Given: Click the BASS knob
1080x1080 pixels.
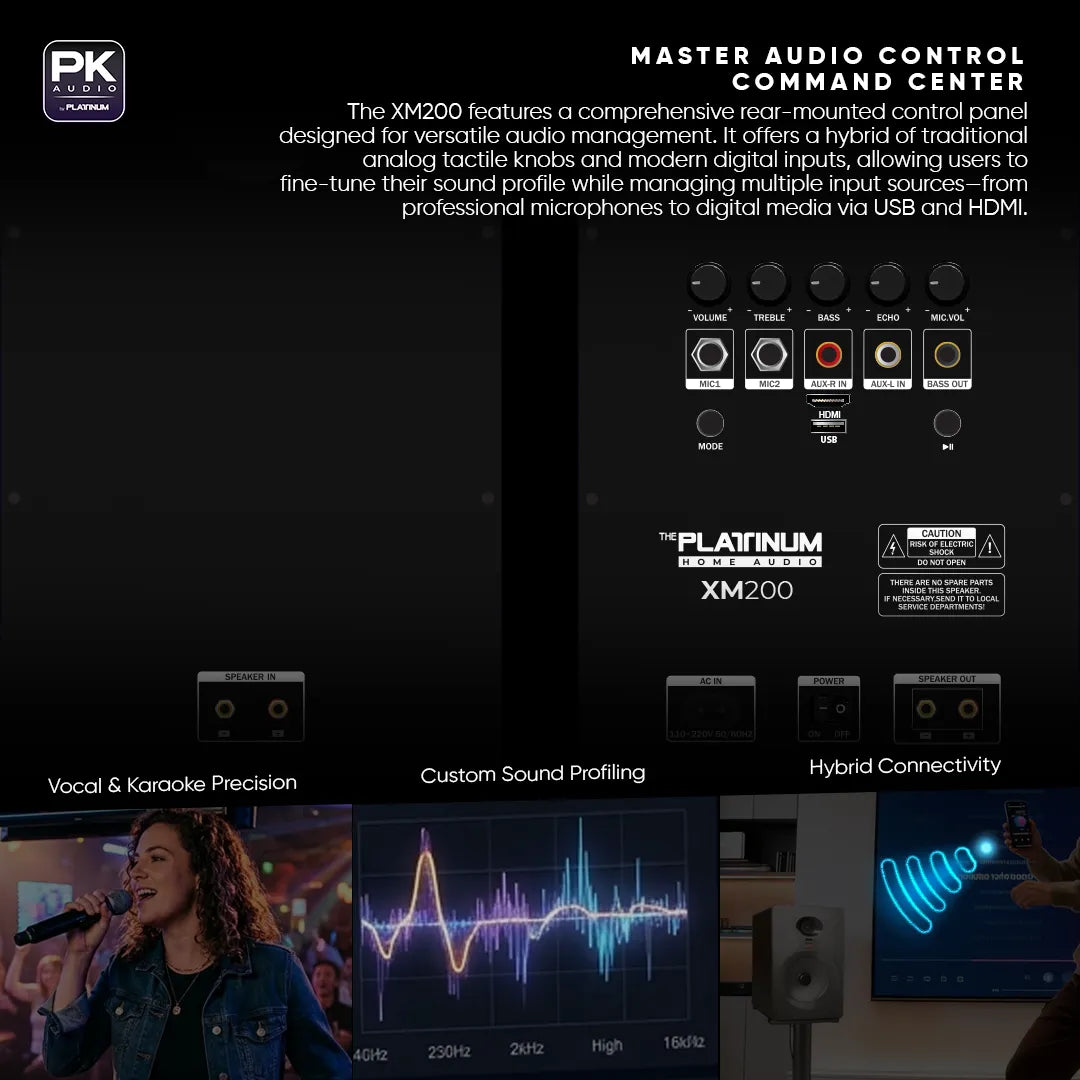Looking at the screenshot, I should coord(828,283).
